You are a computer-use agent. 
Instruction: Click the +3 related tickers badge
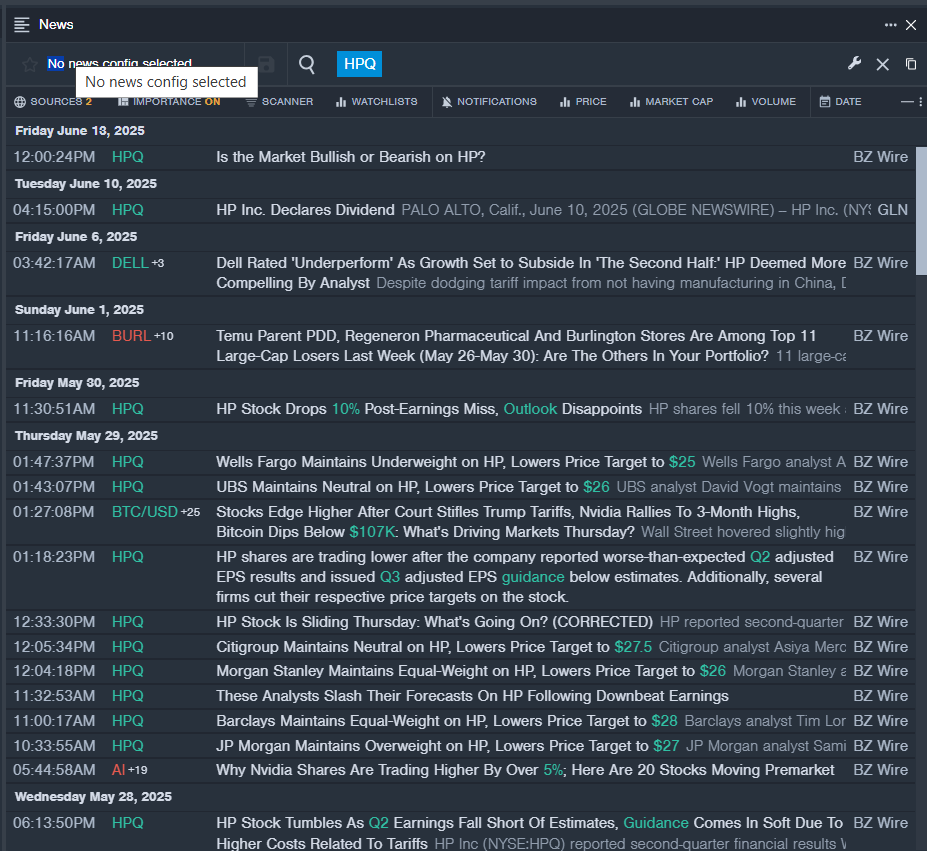point(158,264)
